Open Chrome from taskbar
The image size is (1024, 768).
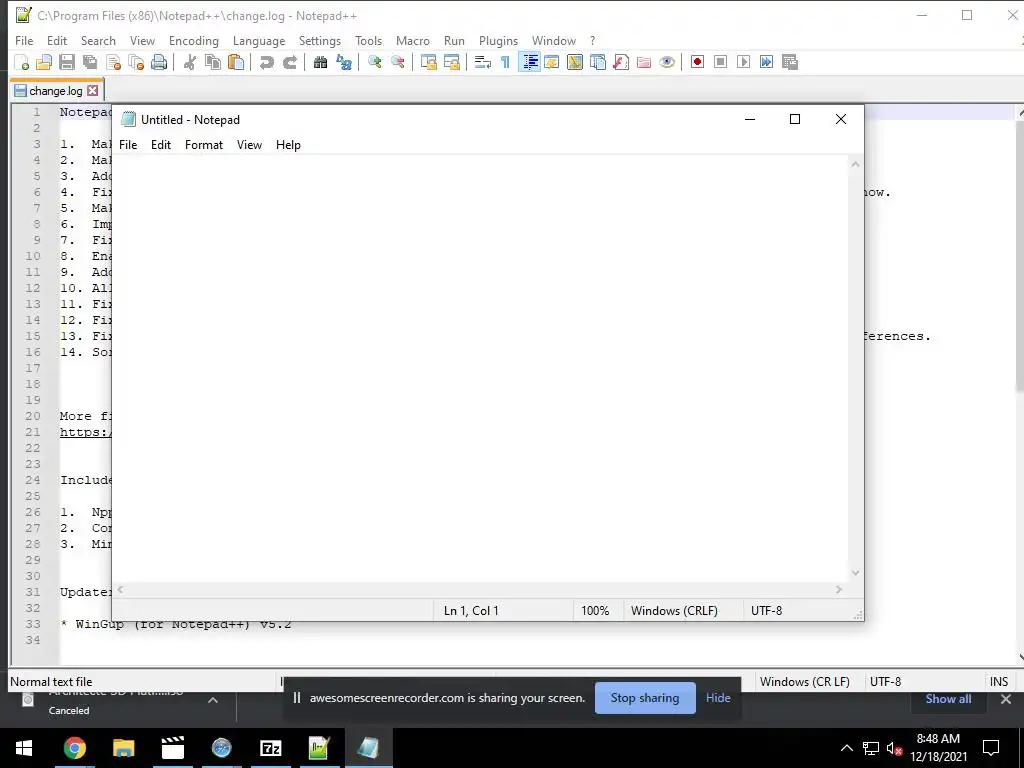tap(74, 748)
